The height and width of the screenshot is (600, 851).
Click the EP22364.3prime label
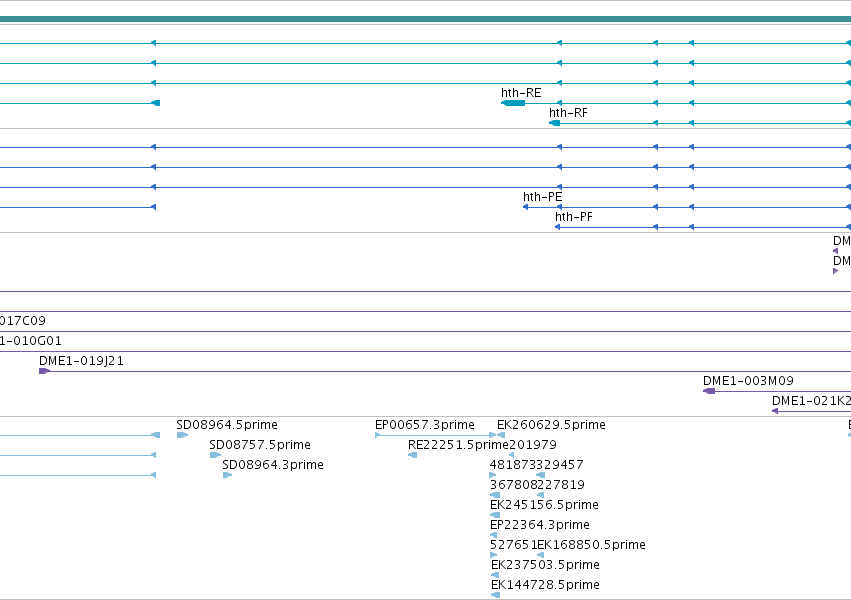tap(539, 525)
